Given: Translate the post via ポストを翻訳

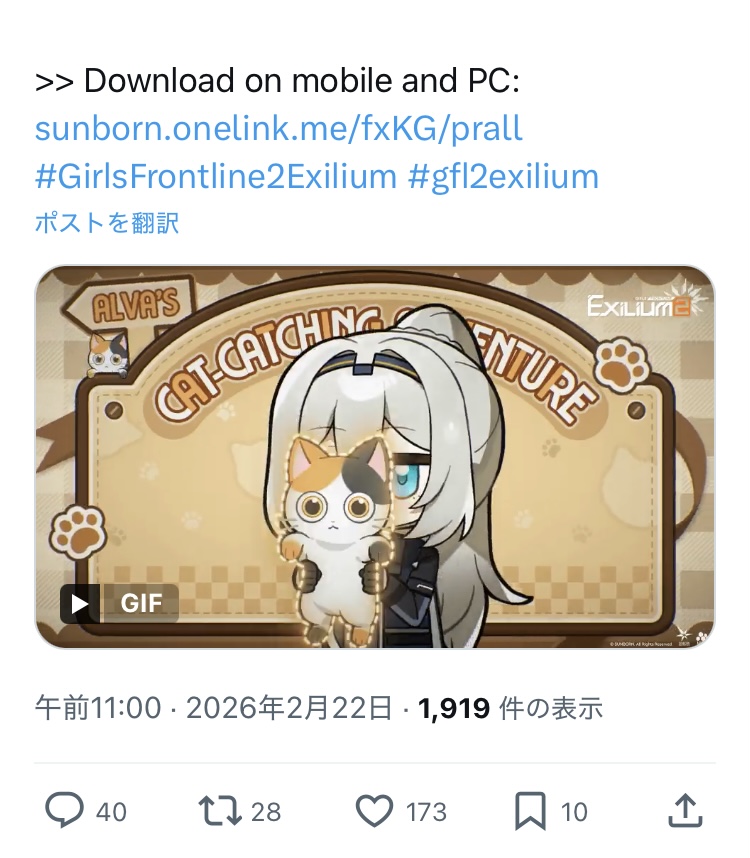Looking at the screenshot, I should [x=107, y=223].
